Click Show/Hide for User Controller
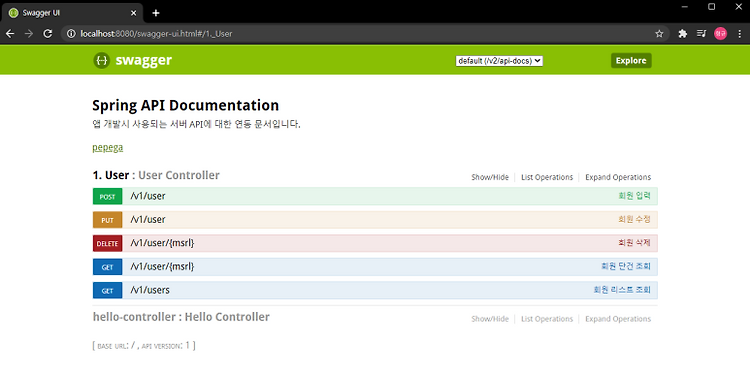Screen dimensions: 750x372 pos(490,177)
